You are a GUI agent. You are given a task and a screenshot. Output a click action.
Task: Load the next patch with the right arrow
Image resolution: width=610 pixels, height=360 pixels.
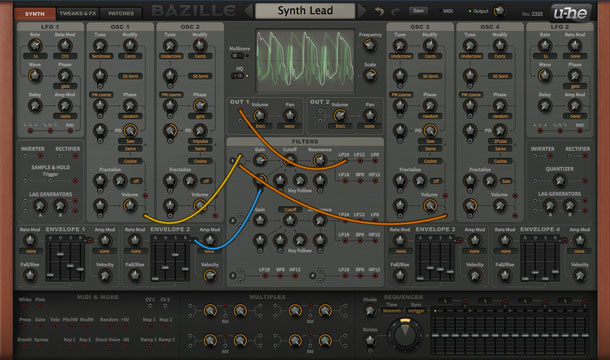362,11
